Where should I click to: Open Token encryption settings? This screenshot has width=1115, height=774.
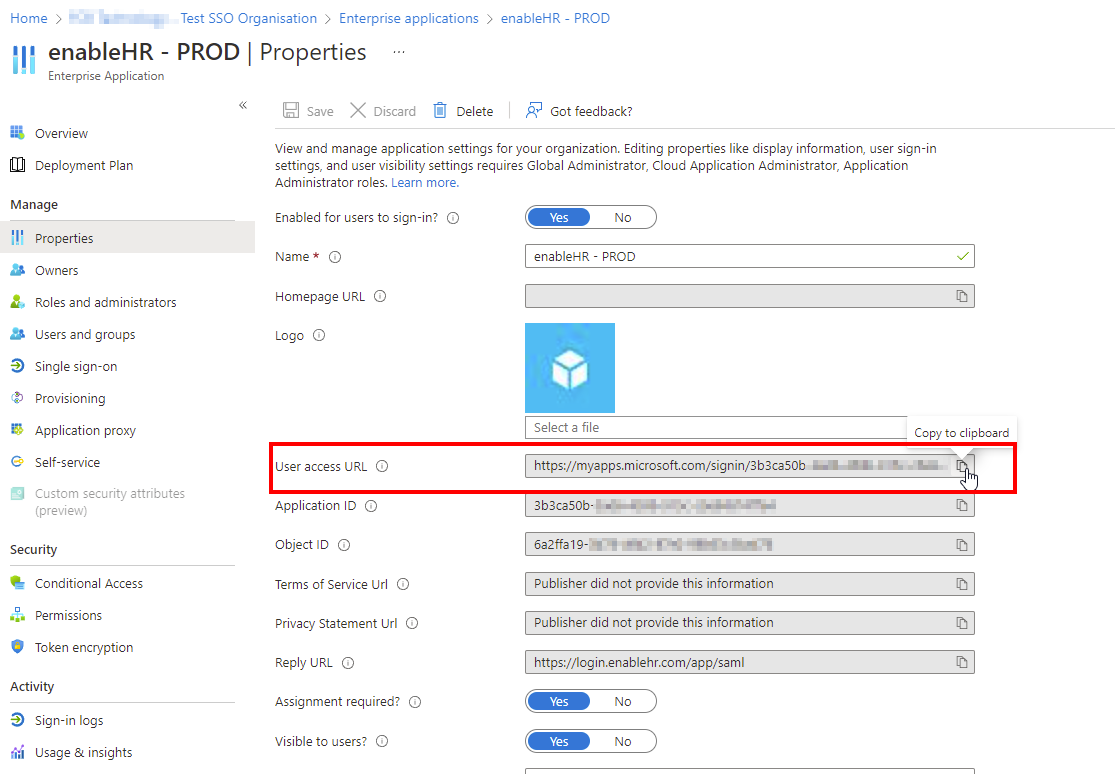84,647
